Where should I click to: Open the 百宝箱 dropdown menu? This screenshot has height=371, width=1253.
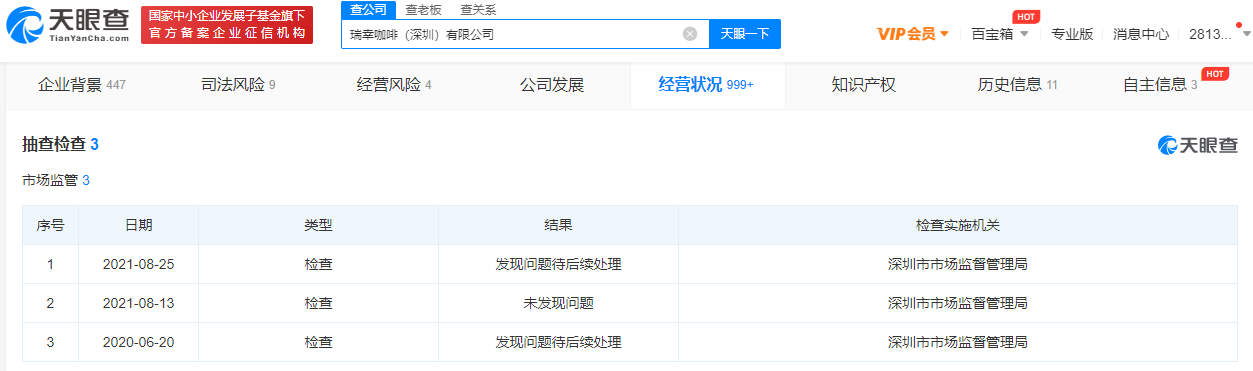tap(1000, 33)
